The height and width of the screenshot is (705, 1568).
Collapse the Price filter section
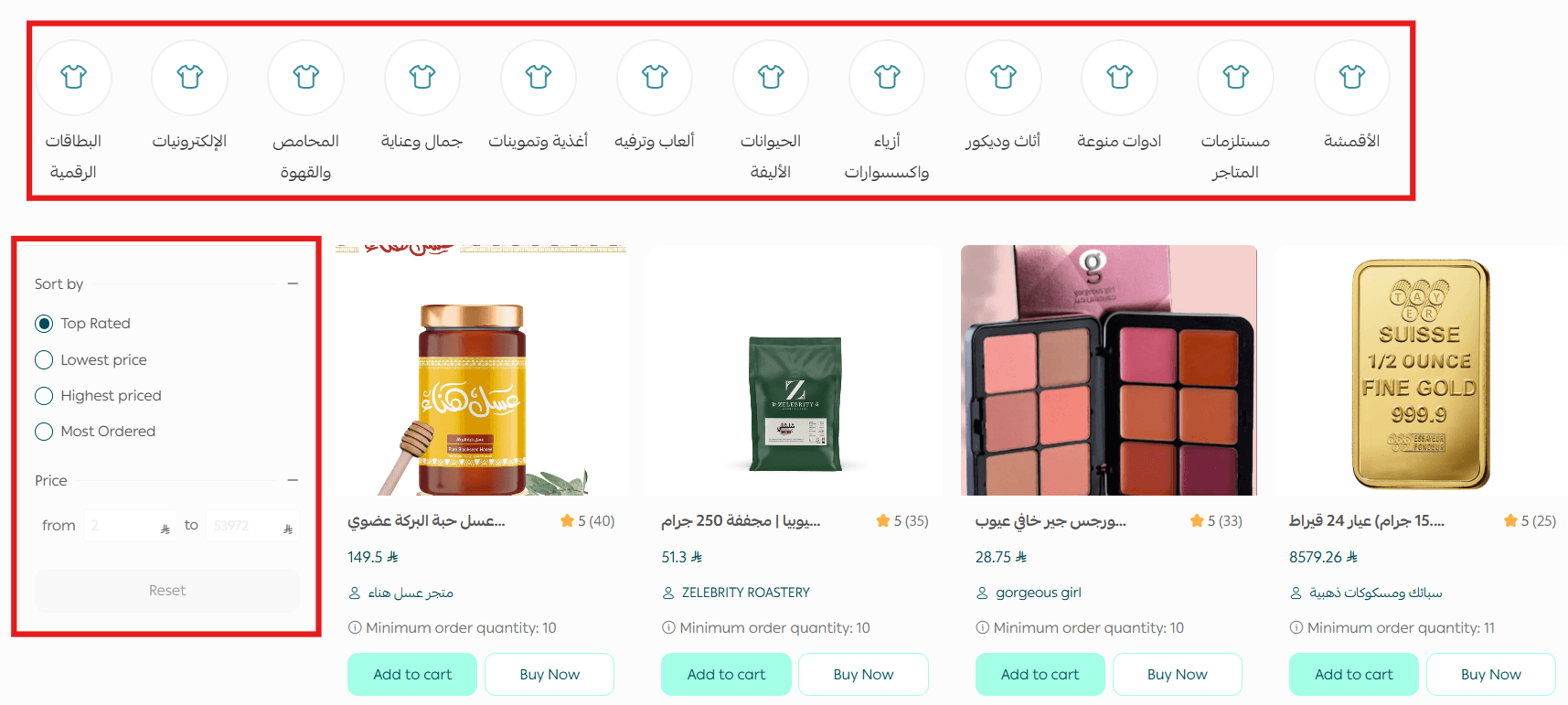293,480
